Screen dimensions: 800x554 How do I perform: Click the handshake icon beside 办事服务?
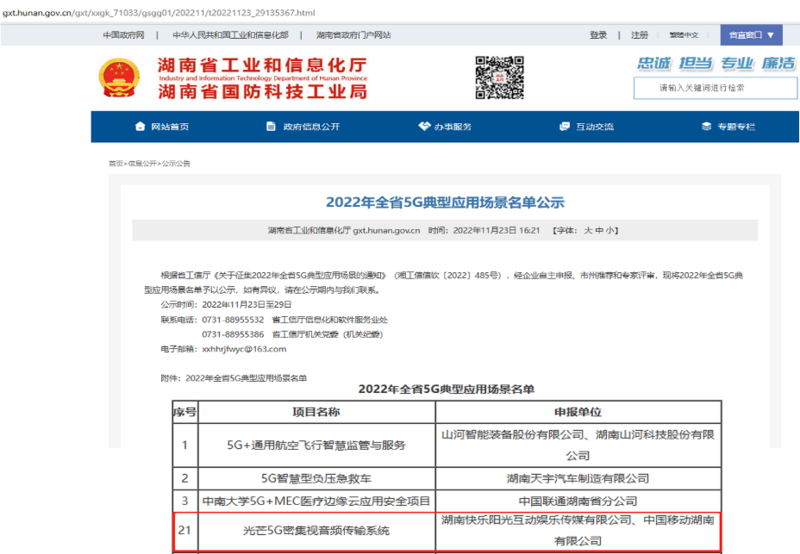(425, 127)
